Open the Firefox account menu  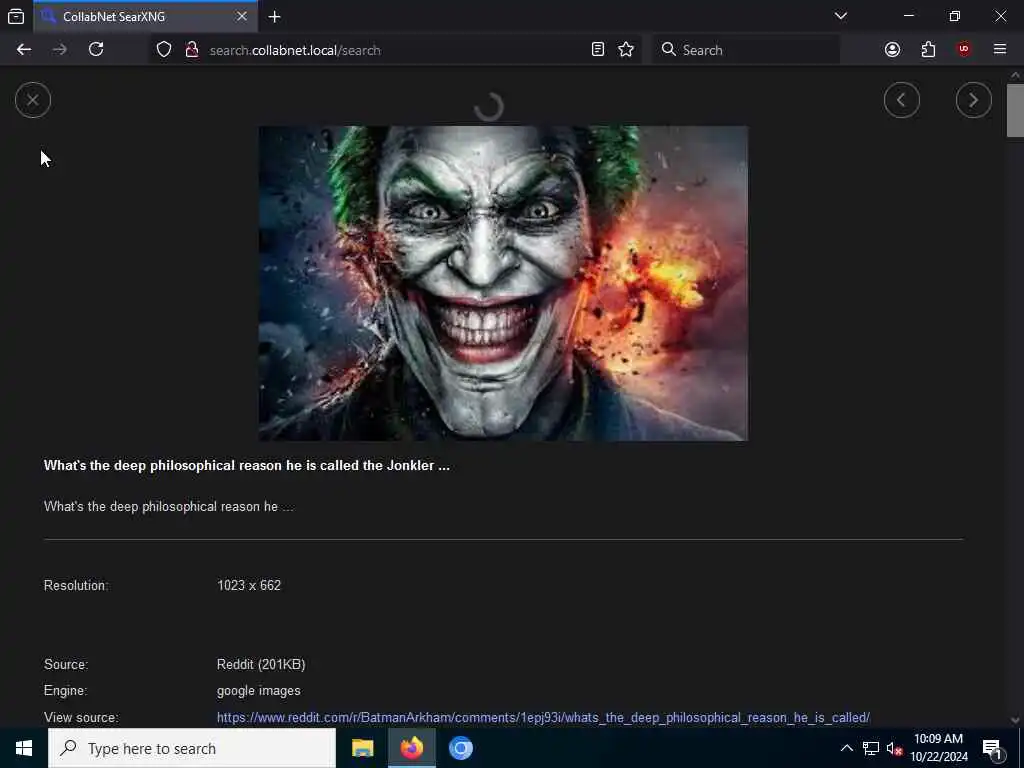892,50
